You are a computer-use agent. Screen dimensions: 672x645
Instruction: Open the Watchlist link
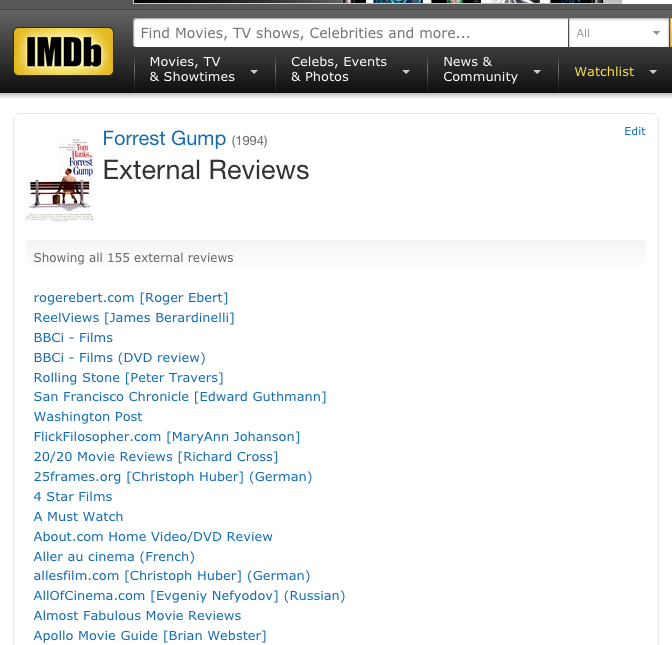pos(604,72)
